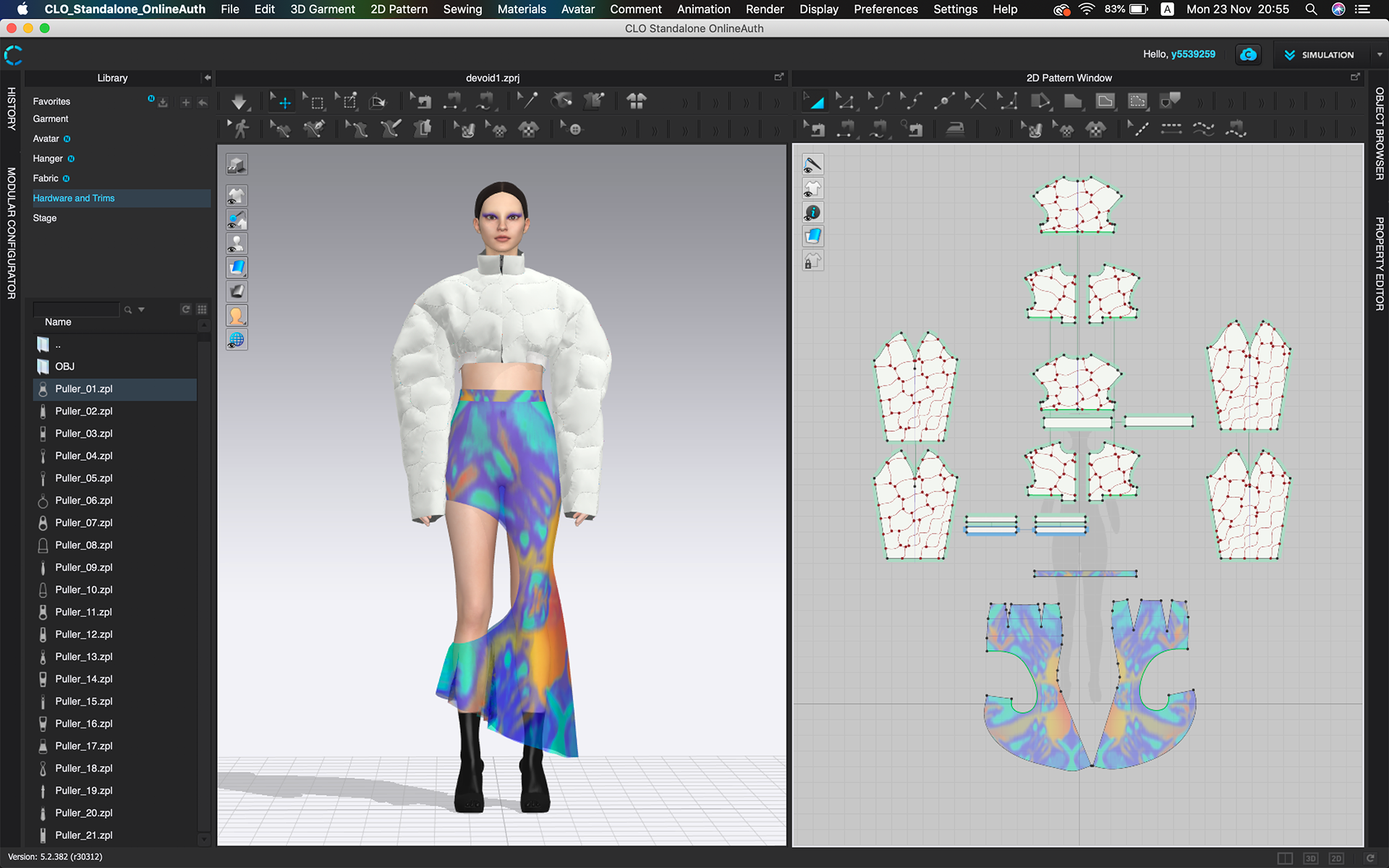Open the Avatar menu
1389x868 pixels.
tap(577, 9)
